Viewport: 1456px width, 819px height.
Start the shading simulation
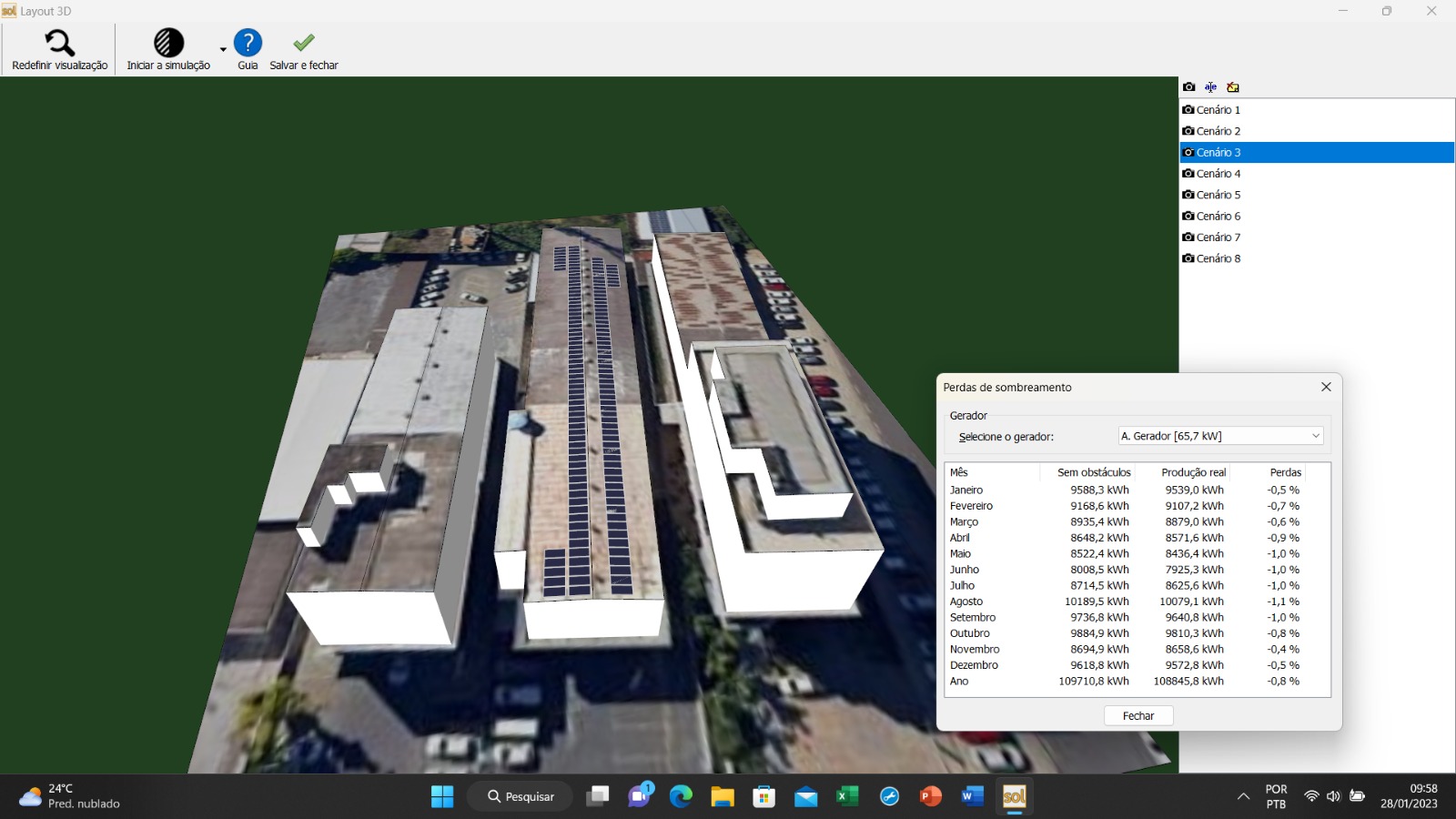click(x=168, y=43)
